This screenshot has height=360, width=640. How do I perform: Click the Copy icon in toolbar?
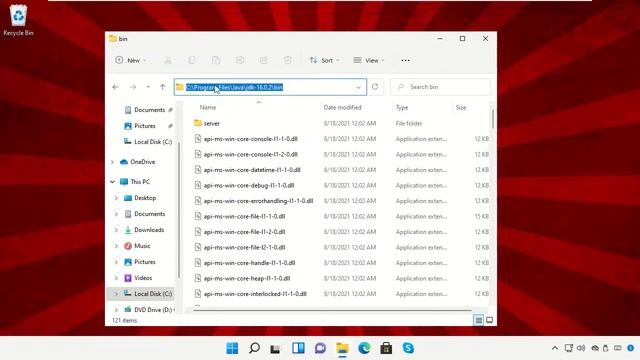point(191,60)
